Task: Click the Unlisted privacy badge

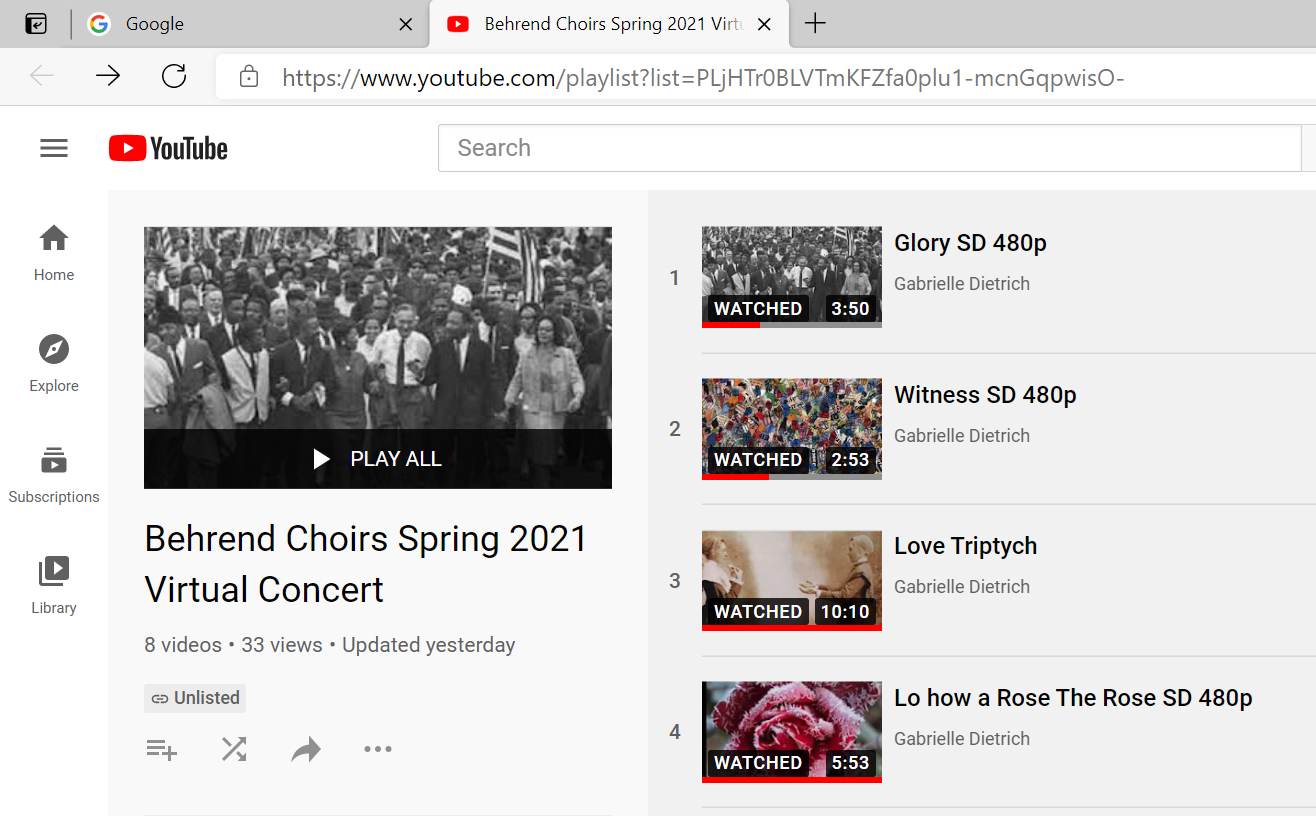Action: coord(194,698)
